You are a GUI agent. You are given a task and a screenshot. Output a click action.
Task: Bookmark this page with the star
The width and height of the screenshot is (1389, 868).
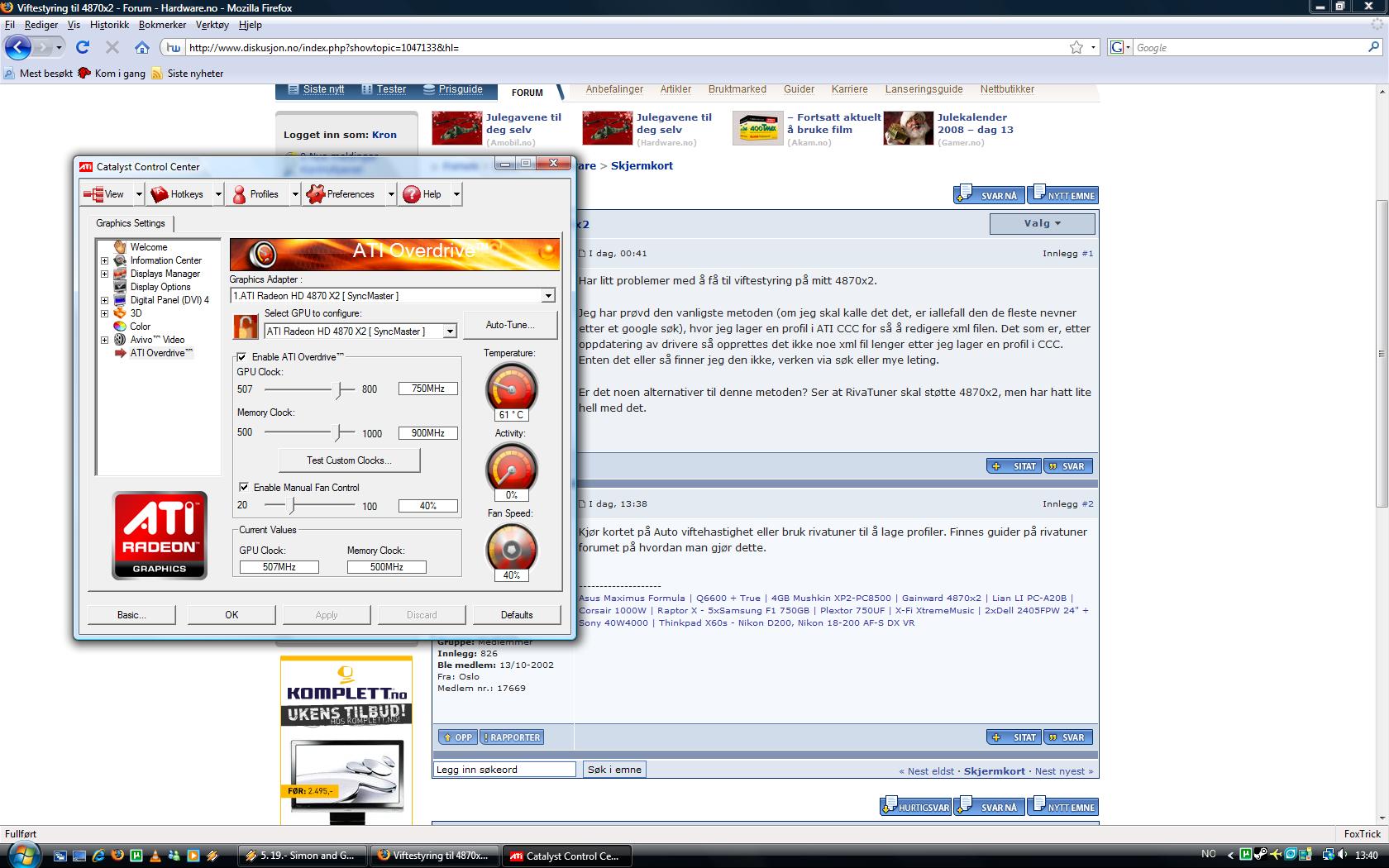coord(1076,47)
